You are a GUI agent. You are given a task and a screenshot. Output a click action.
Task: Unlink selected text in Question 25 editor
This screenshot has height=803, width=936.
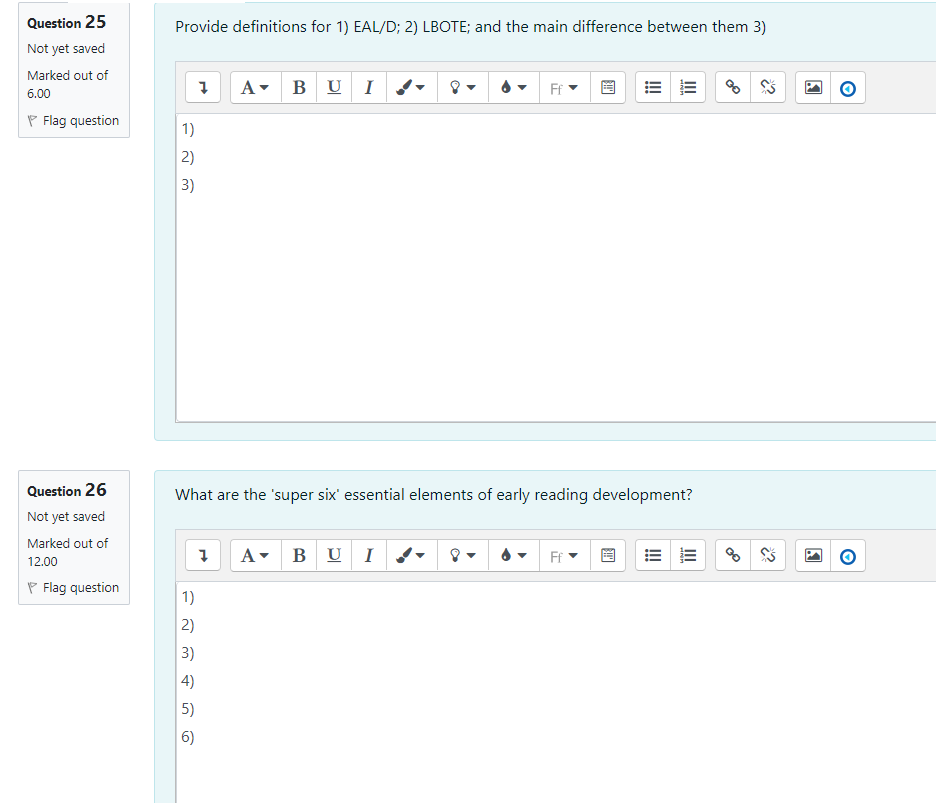click(x=767, y=87)
